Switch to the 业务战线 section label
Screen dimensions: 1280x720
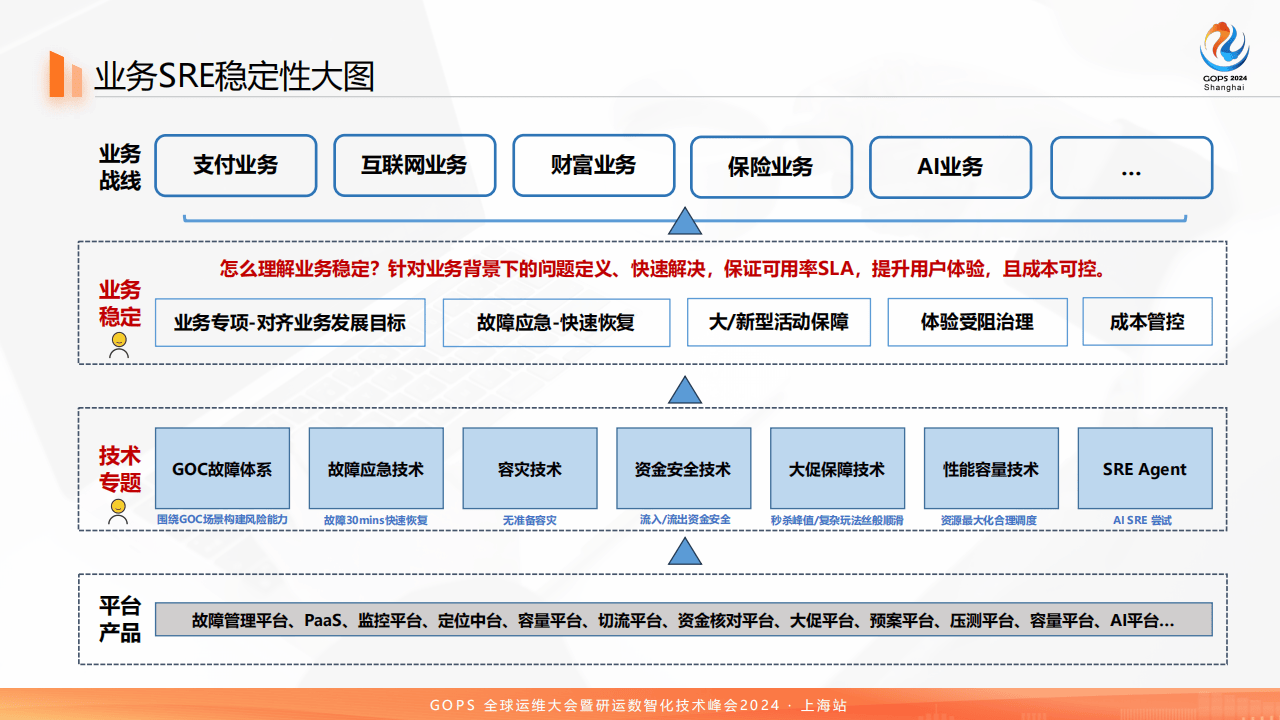click(x=119, y=165)
